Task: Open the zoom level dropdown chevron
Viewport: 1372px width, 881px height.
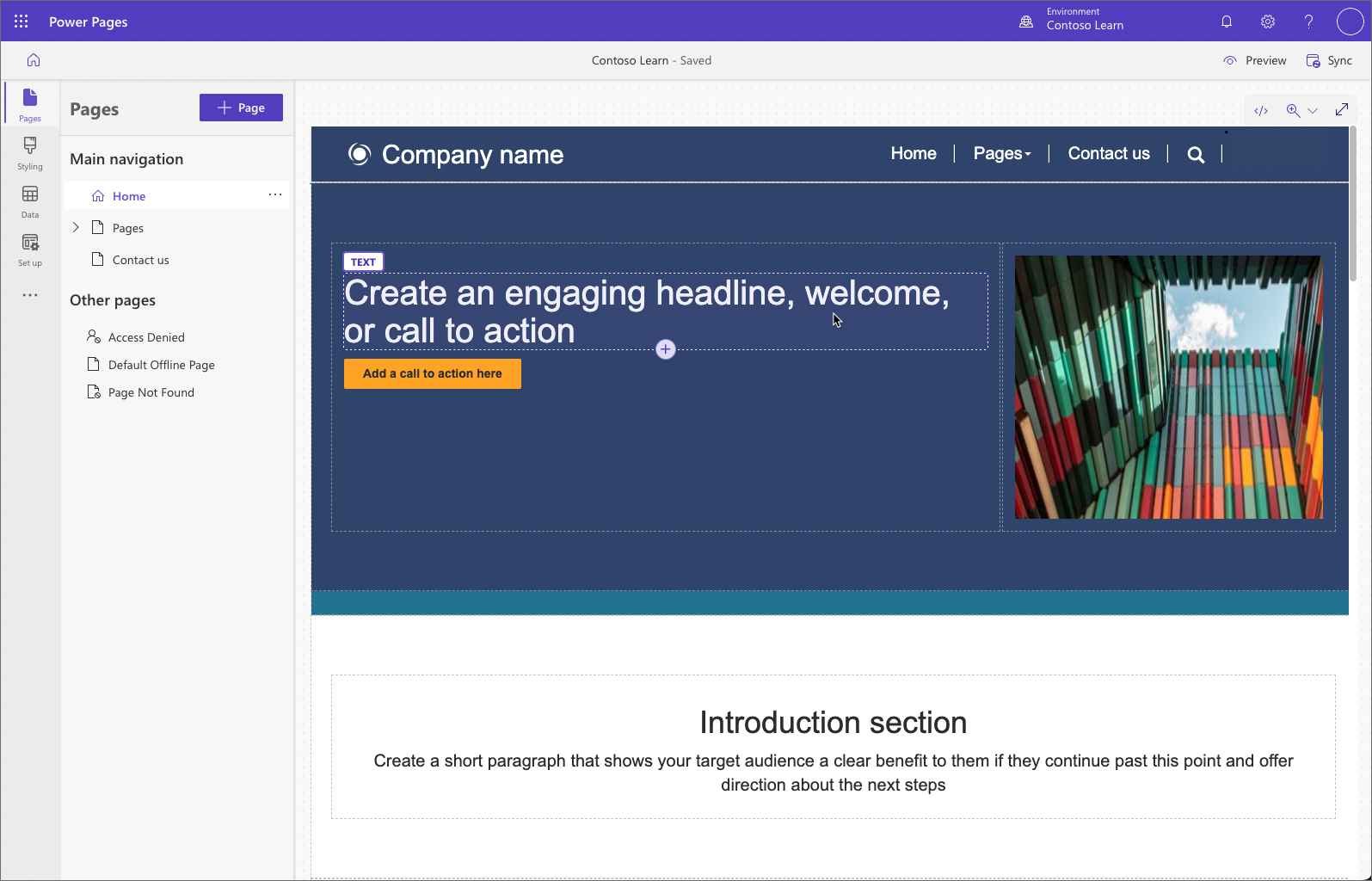Action: (x=1313, y=110)
